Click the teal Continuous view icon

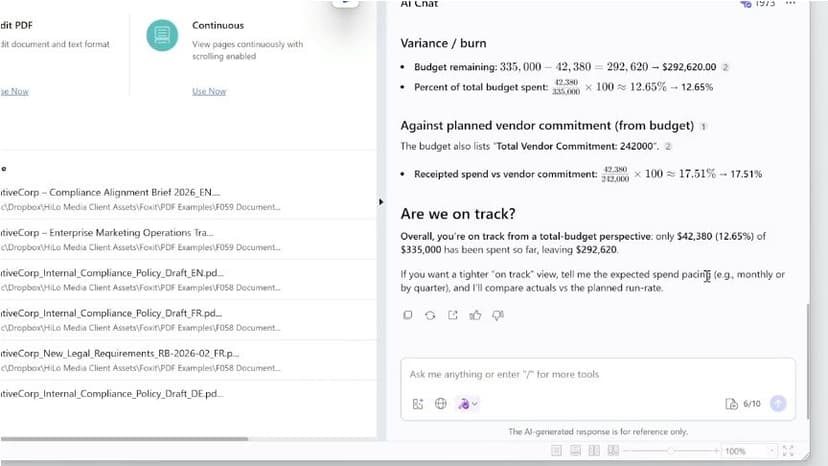coord(162,35)
